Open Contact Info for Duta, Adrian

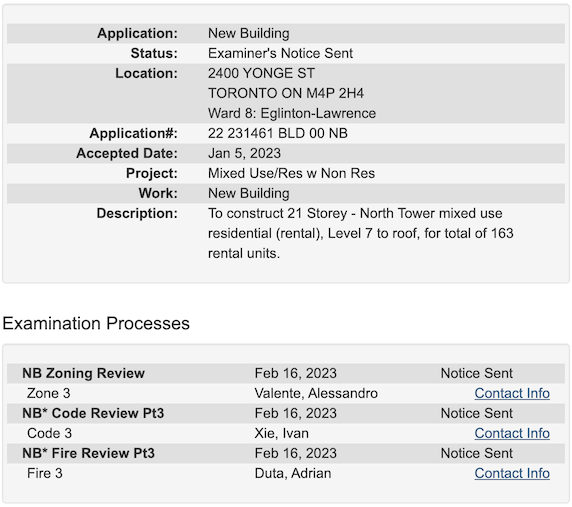coord(512,473)
